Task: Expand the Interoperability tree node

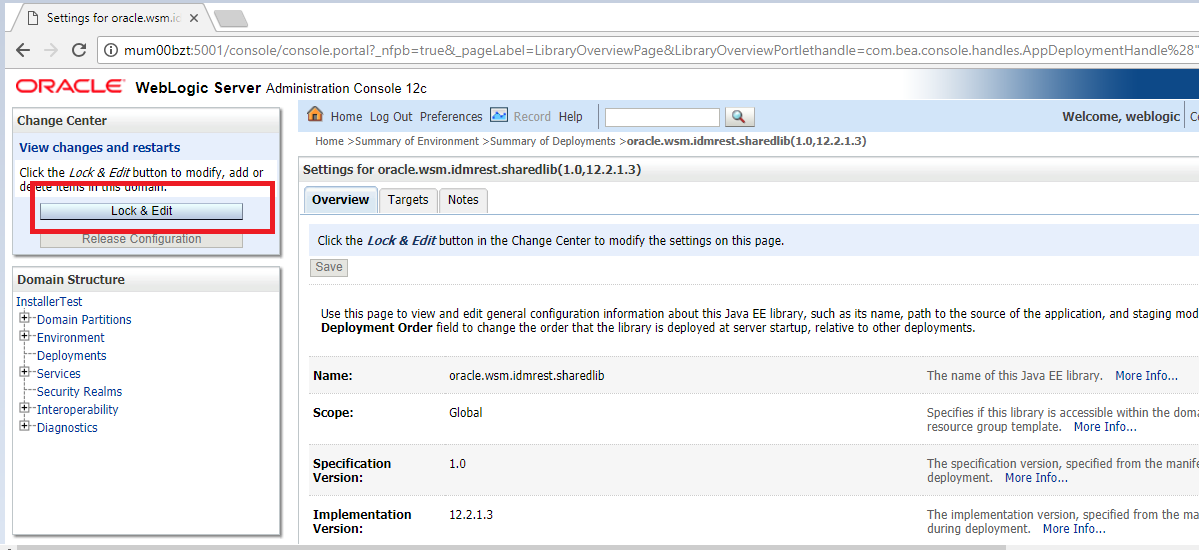Action: (24, 408)
